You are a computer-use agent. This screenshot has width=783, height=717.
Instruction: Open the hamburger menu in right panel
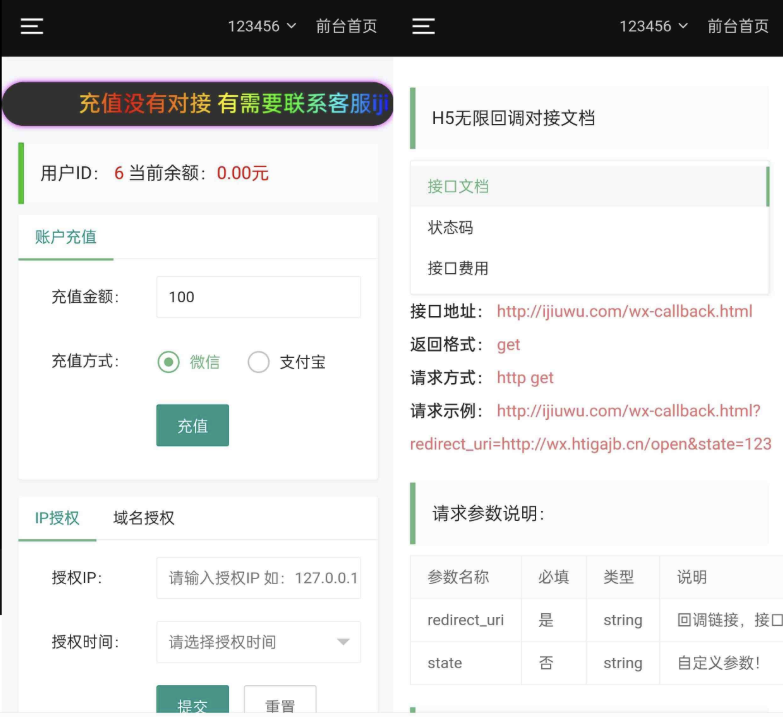point(424,27)
